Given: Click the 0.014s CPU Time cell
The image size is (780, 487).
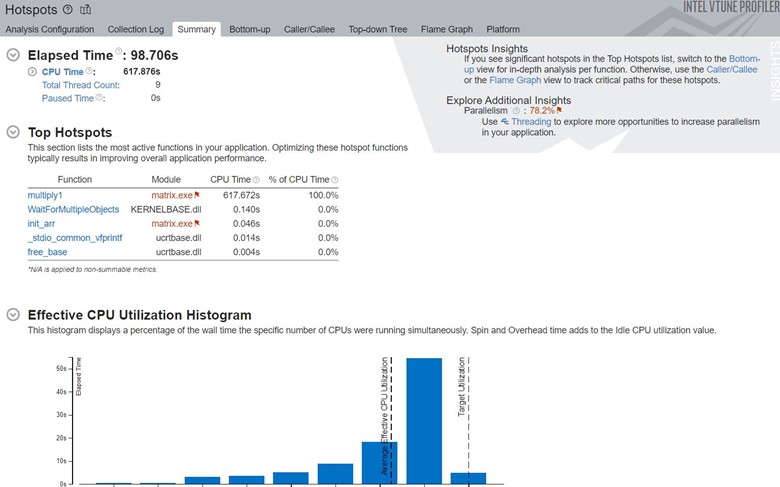Looking at the screenshot, I should click(246, 238).
